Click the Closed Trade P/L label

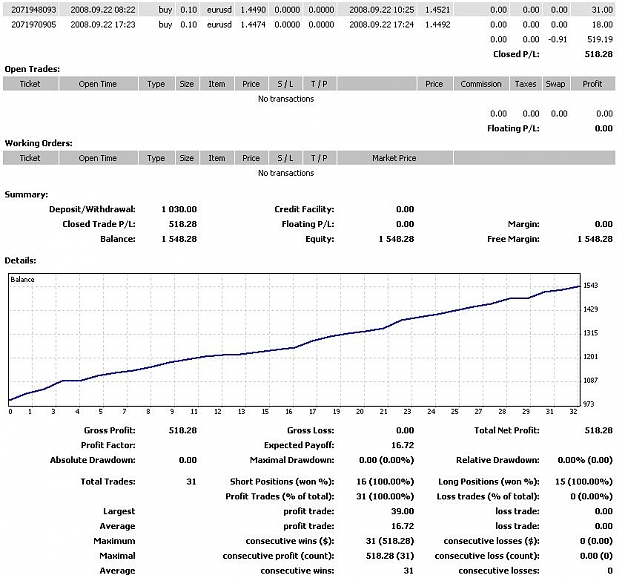click(x=99, y=224)
